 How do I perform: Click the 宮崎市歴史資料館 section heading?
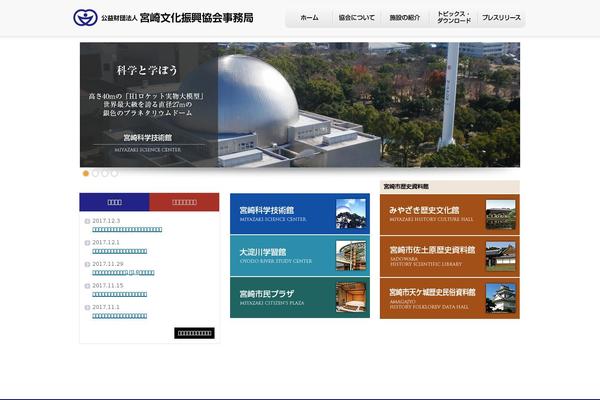coord(406,186)
